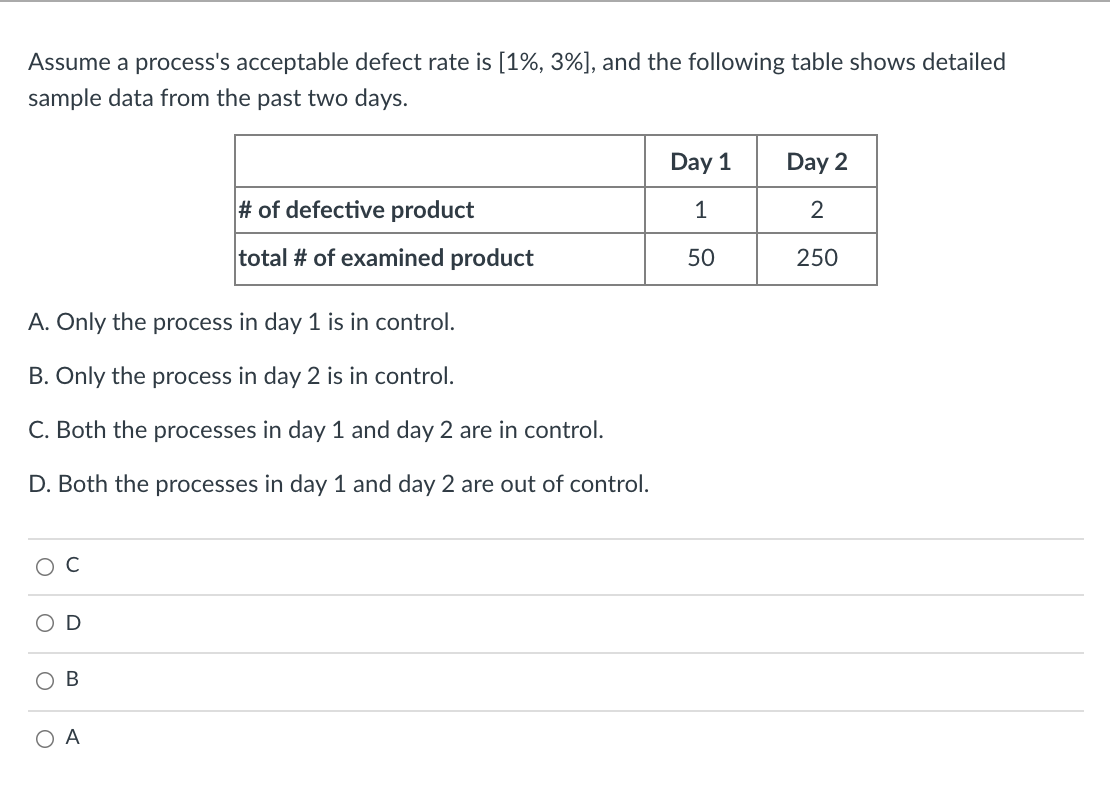The height and width of the screenshot is (790, 1110).
Task: Click the answer label C
Action: [x=70, y=566]
